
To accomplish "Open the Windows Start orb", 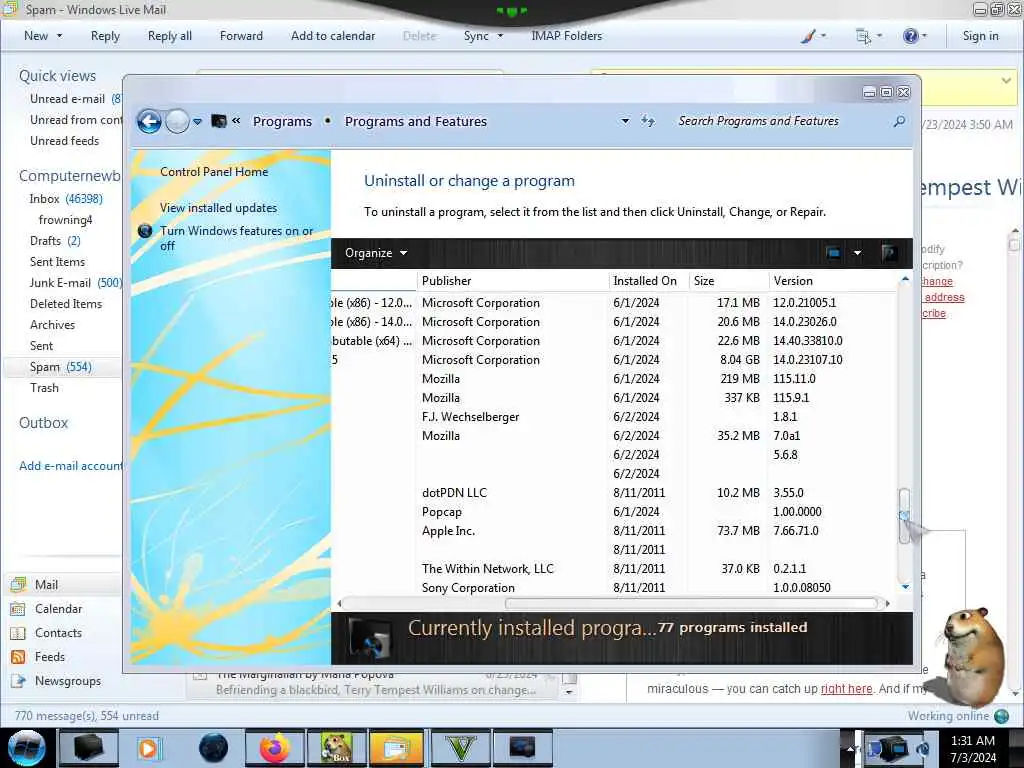I will [27, 748].
